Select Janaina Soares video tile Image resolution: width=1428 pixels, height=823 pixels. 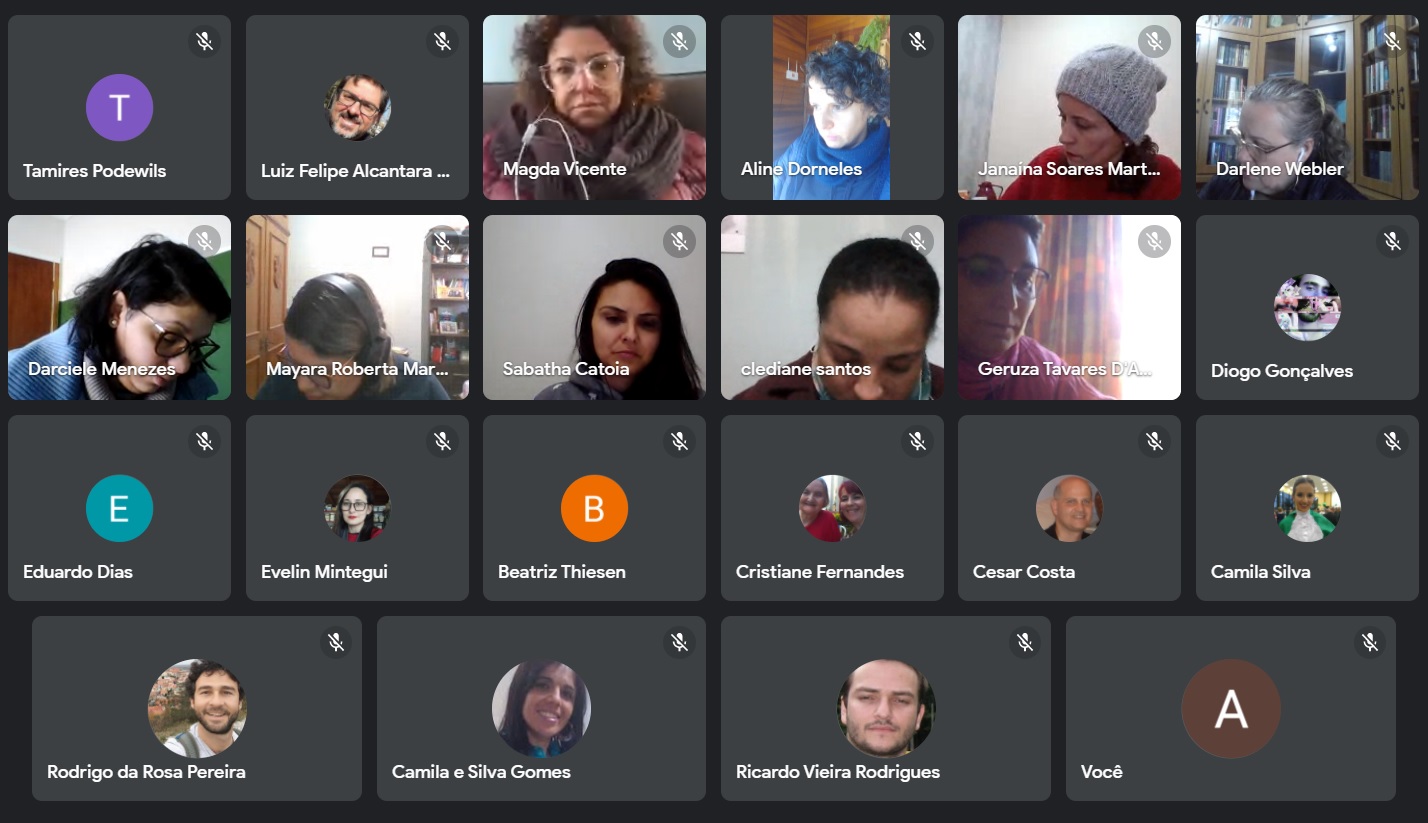pyautogui.click(x=1069, y=107)
